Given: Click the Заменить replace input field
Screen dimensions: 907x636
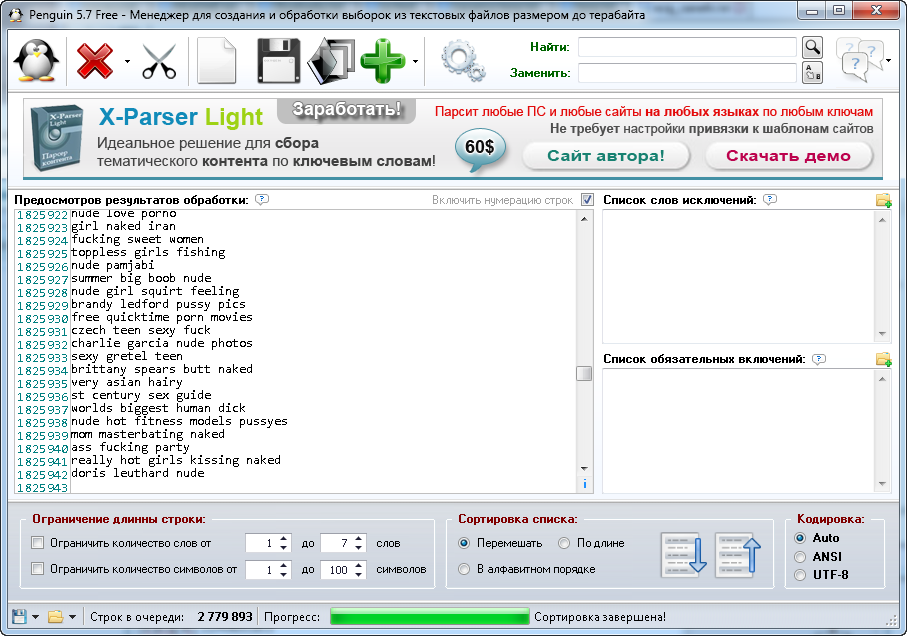Looking at the screenshot, I should click(x=687, y=73).
